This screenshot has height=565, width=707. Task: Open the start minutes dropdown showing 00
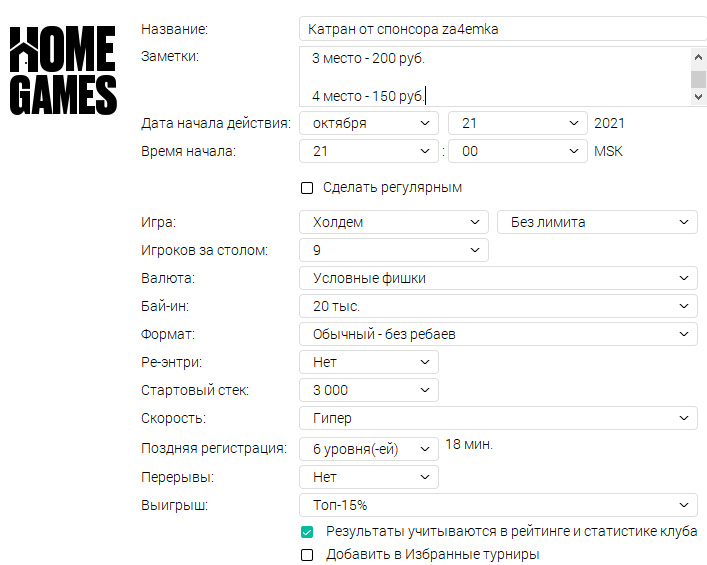click(x=518, y=151)
